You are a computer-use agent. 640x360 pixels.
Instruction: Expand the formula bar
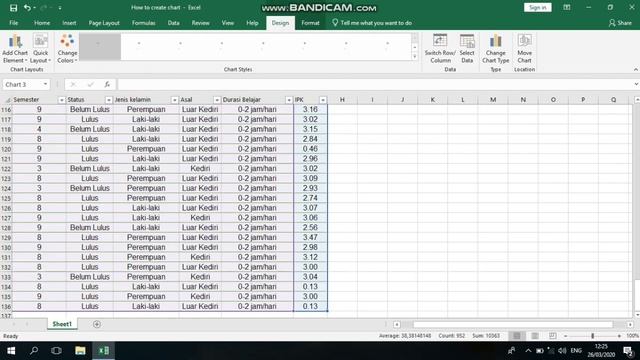[x=636, y=84]
